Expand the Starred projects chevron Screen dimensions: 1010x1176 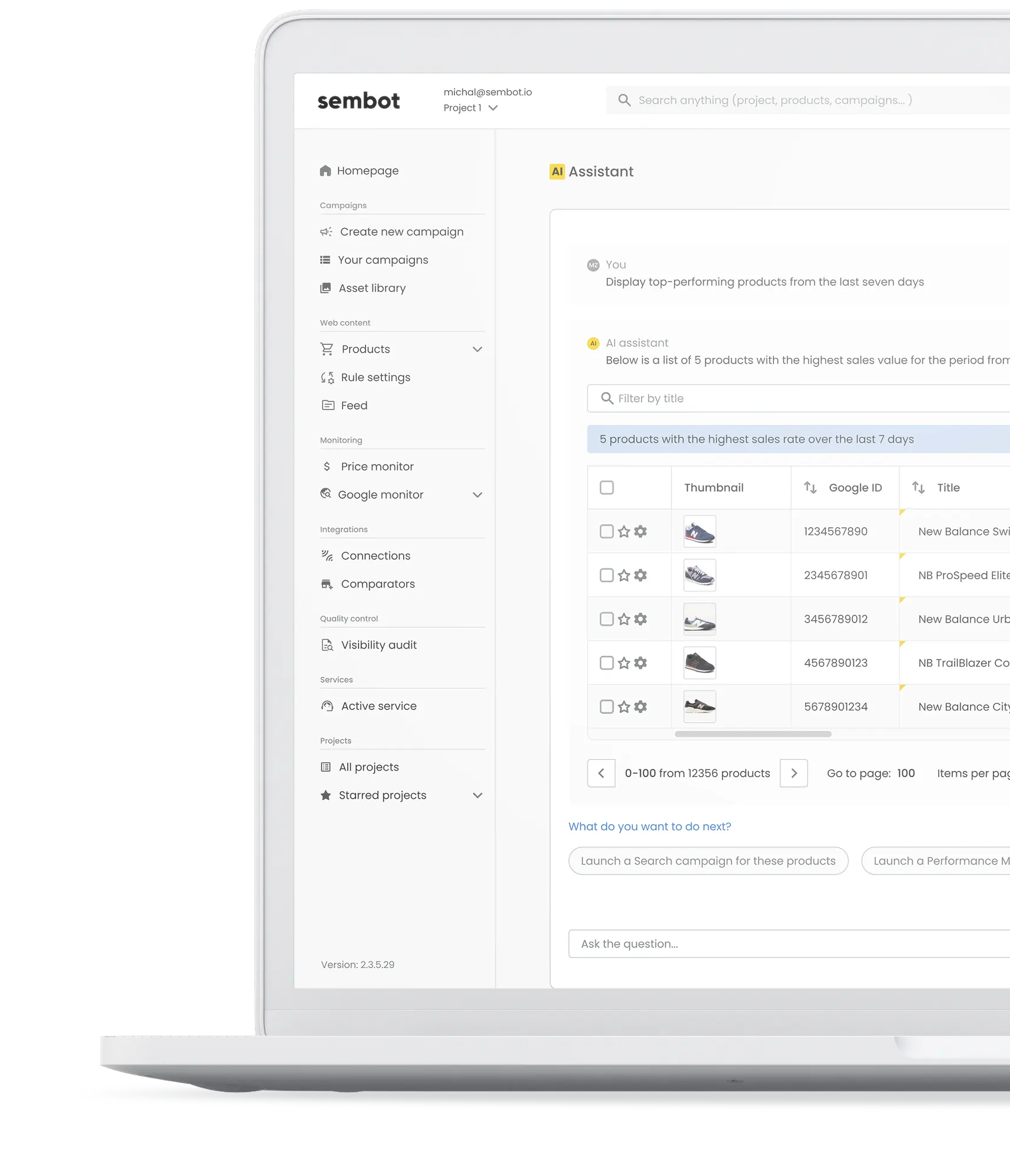click(x=477, y=795)
